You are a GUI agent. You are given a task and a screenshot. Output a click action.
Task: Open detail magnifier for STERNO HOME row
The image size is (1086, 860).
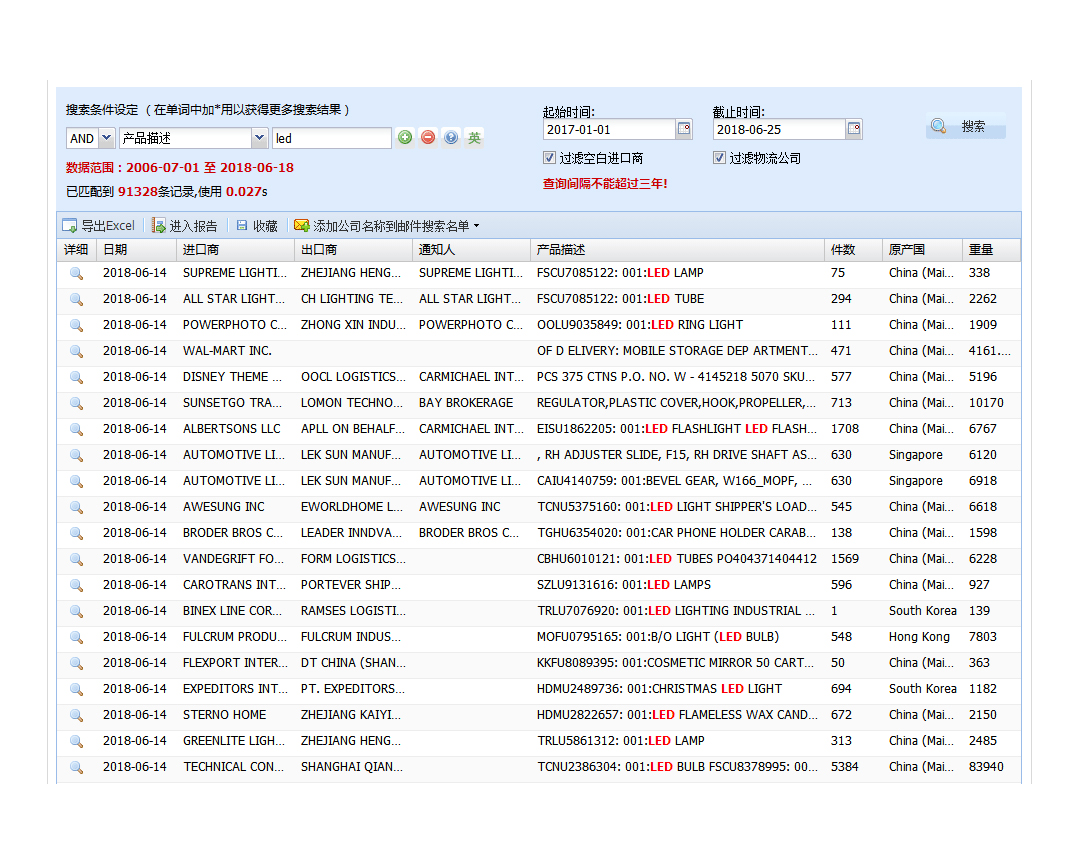click(76, 715)
